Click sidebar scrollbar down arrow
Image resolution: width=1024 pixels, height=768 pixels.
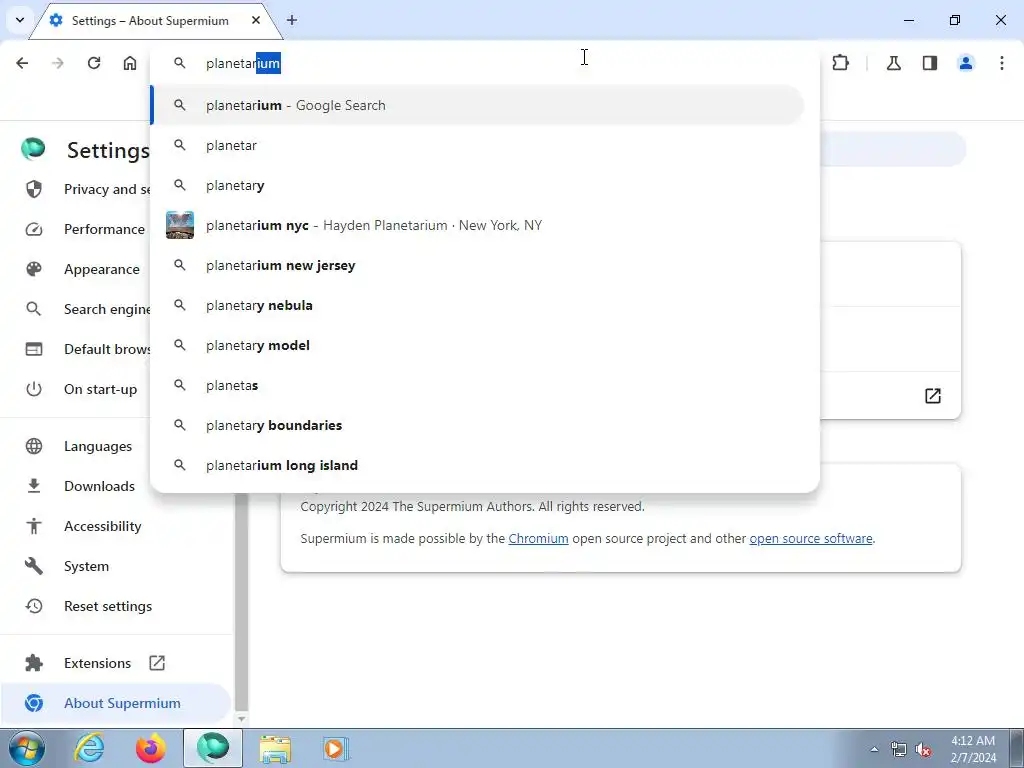[x=241, y=718]
